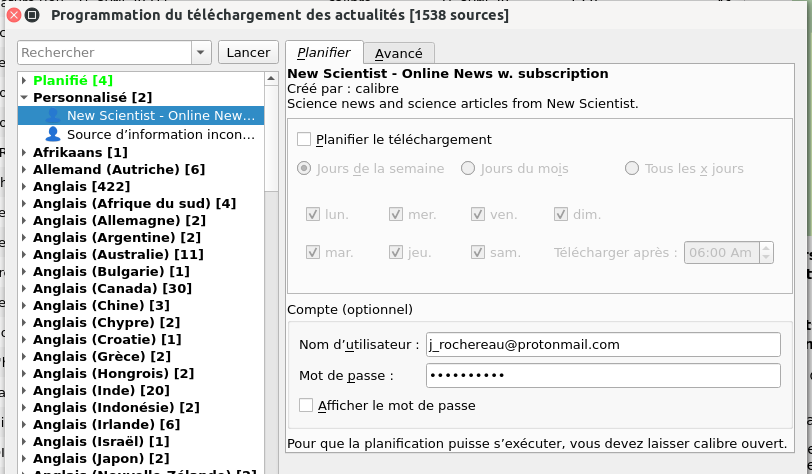The image size is (812, 474).
Task: Select Tous les x jours radio option
Action: 632,168
